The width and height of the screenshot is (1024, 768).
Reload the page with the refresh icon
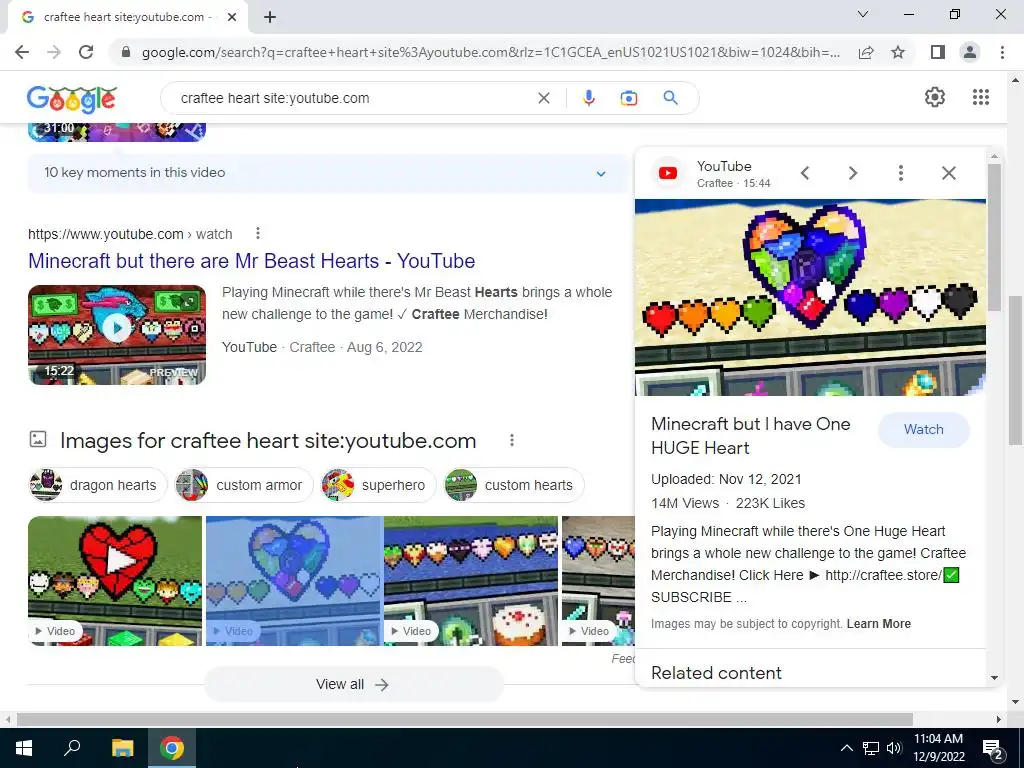coord(86,52)
